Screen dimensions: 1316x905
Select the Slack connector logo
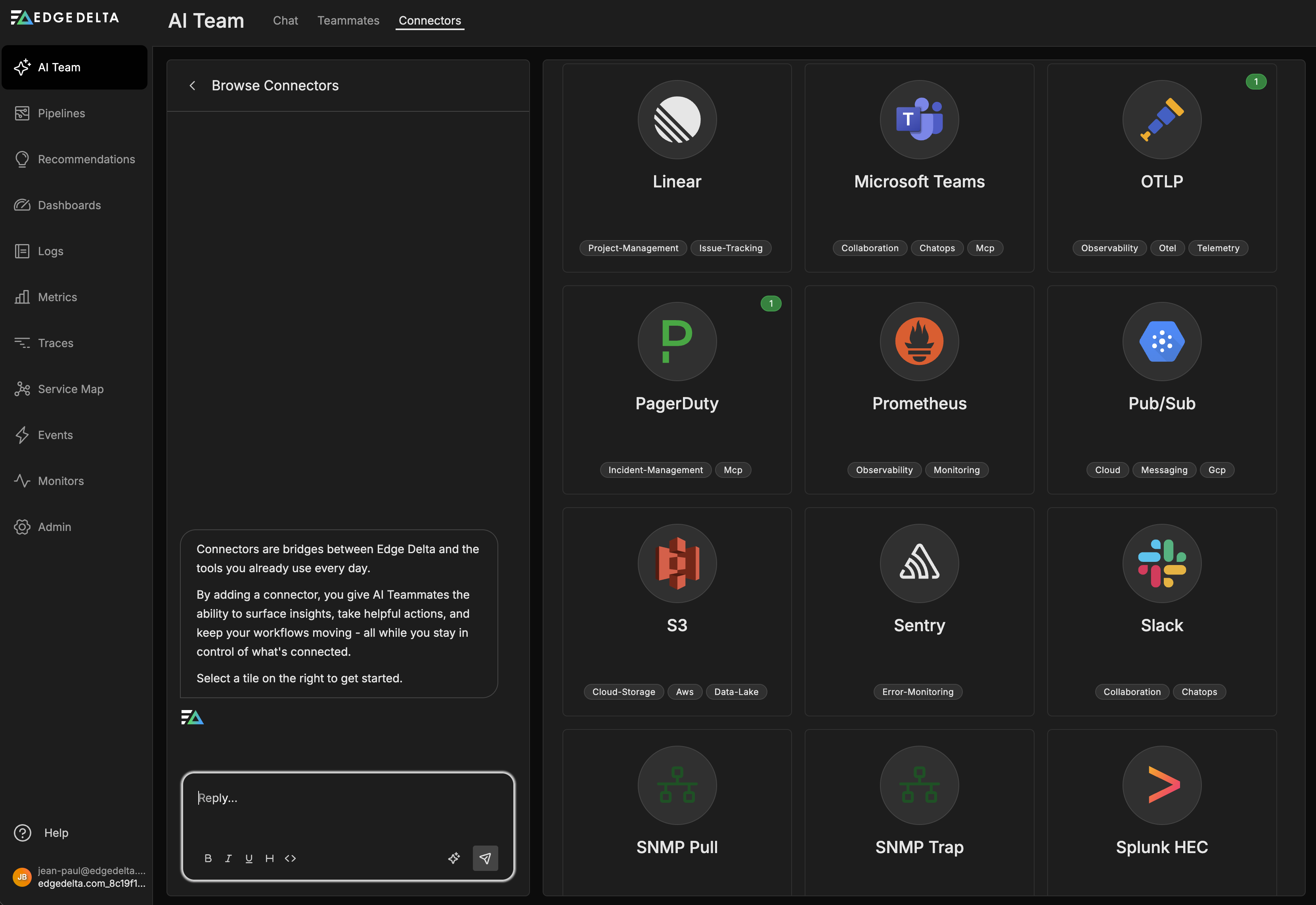(x=1161, y=563)
